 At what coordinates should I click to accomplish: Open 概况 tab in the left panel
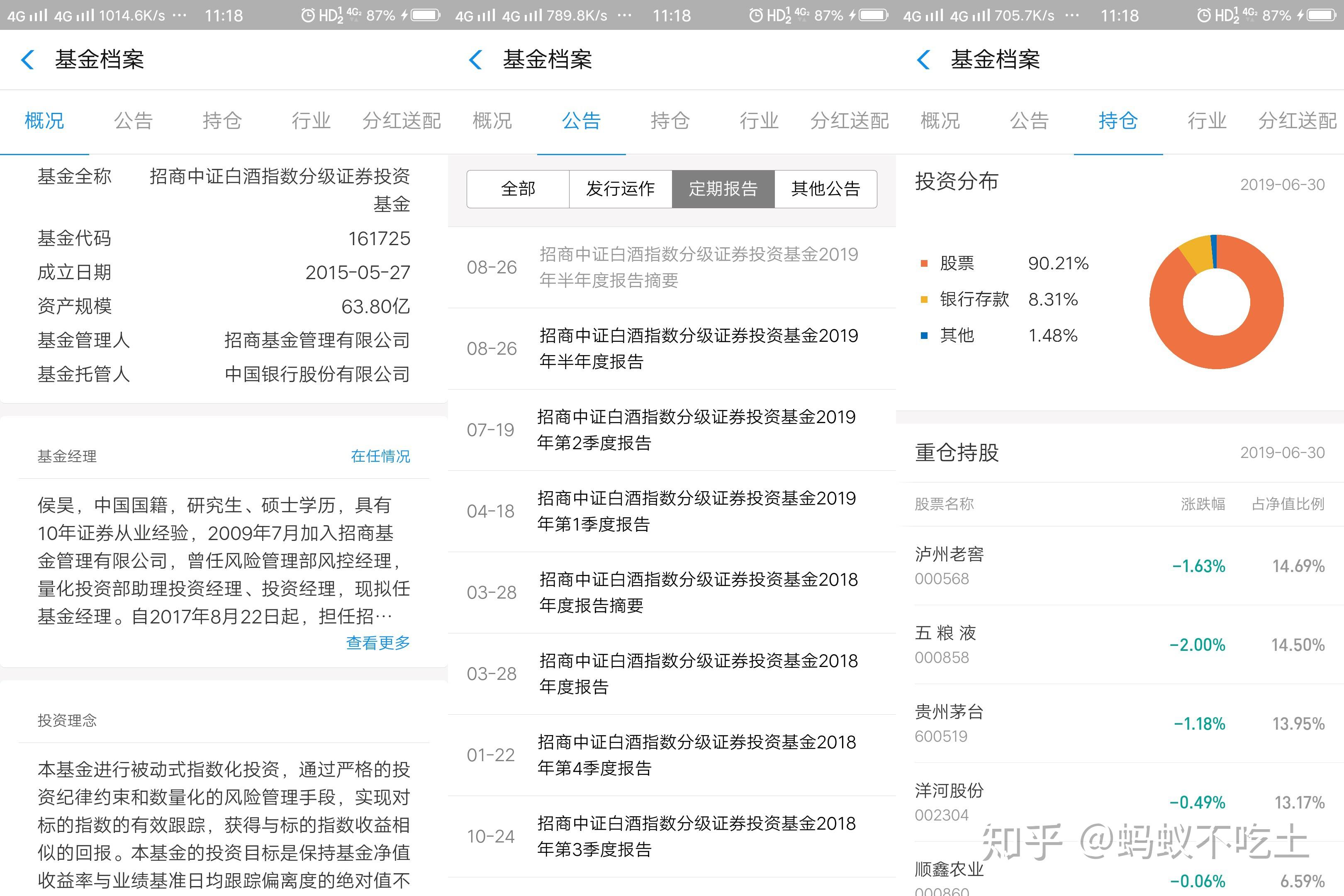44,121
